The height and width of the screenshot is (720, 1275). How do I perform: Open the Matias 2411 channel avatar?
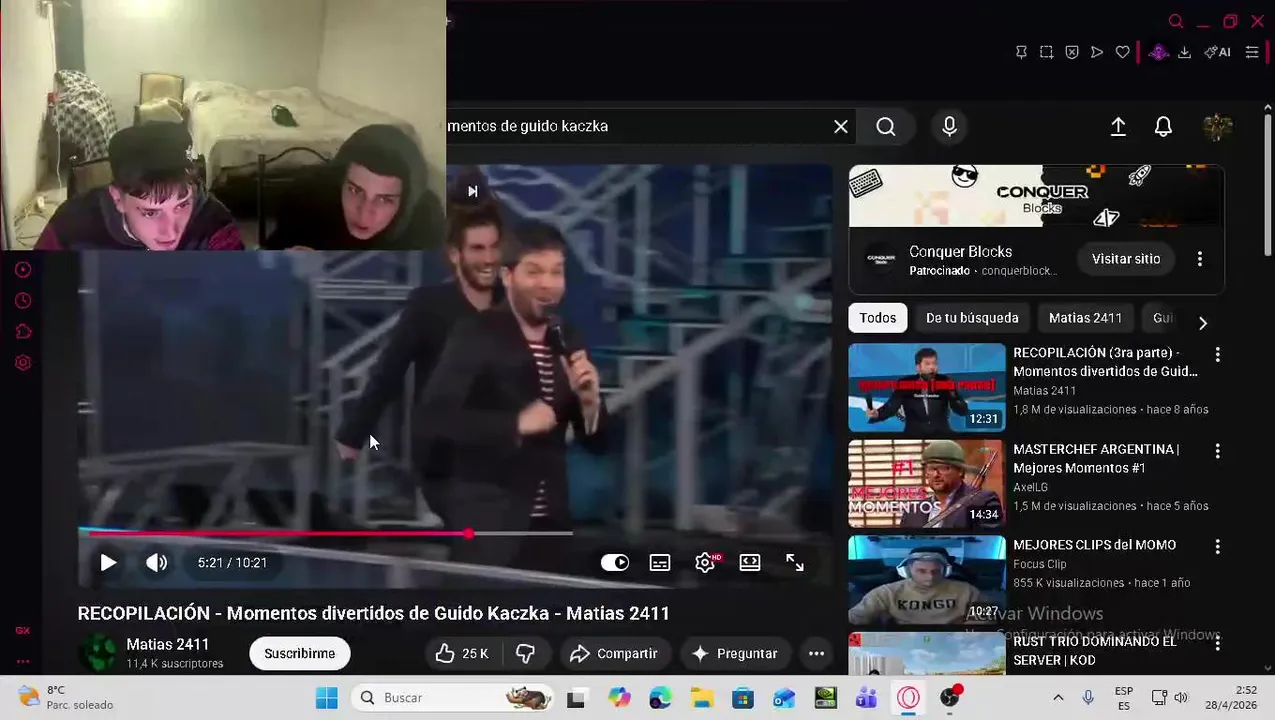coord(98,652)
